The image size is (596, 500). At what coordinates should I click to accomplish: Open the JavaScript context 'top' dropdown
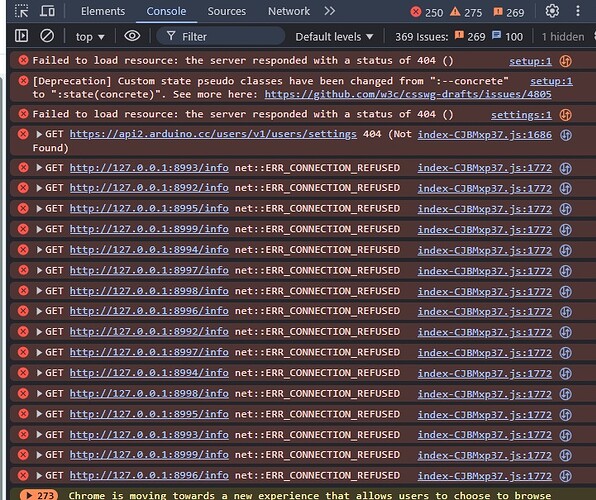coord(90,37)
